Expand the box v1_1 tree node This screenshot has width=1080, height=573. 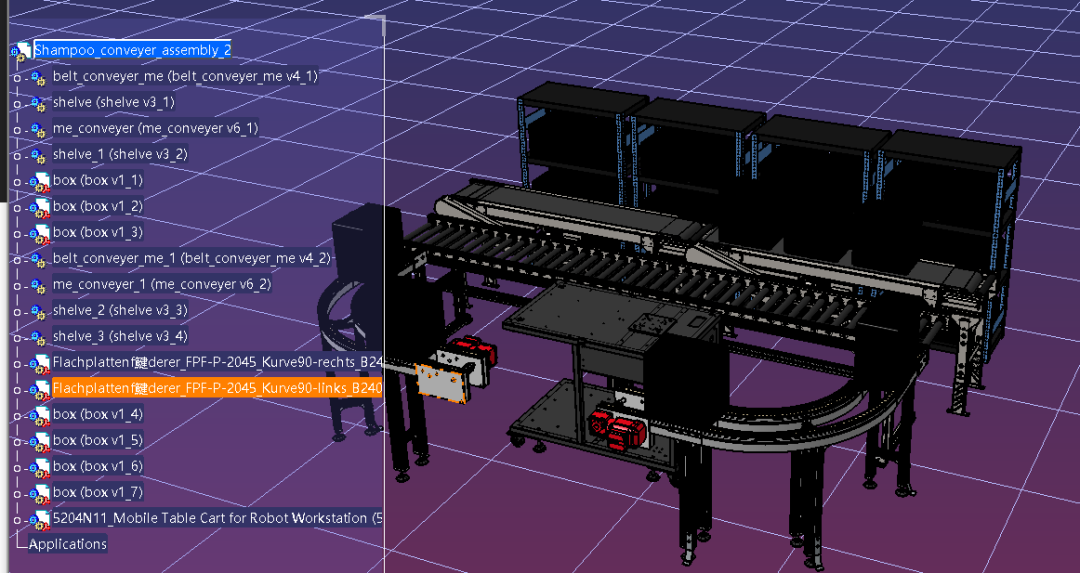(17, 183)
